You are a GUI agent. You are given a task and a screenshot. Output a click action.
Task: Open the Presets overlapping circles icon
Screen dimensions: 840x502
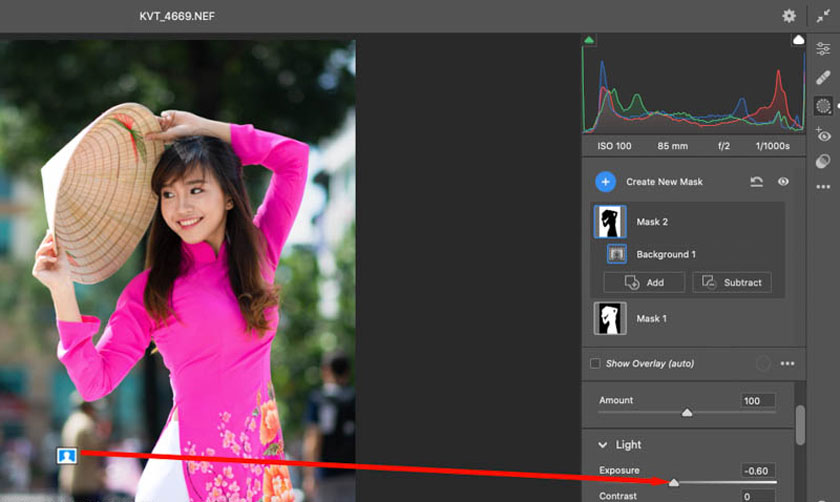click(823, 161)
